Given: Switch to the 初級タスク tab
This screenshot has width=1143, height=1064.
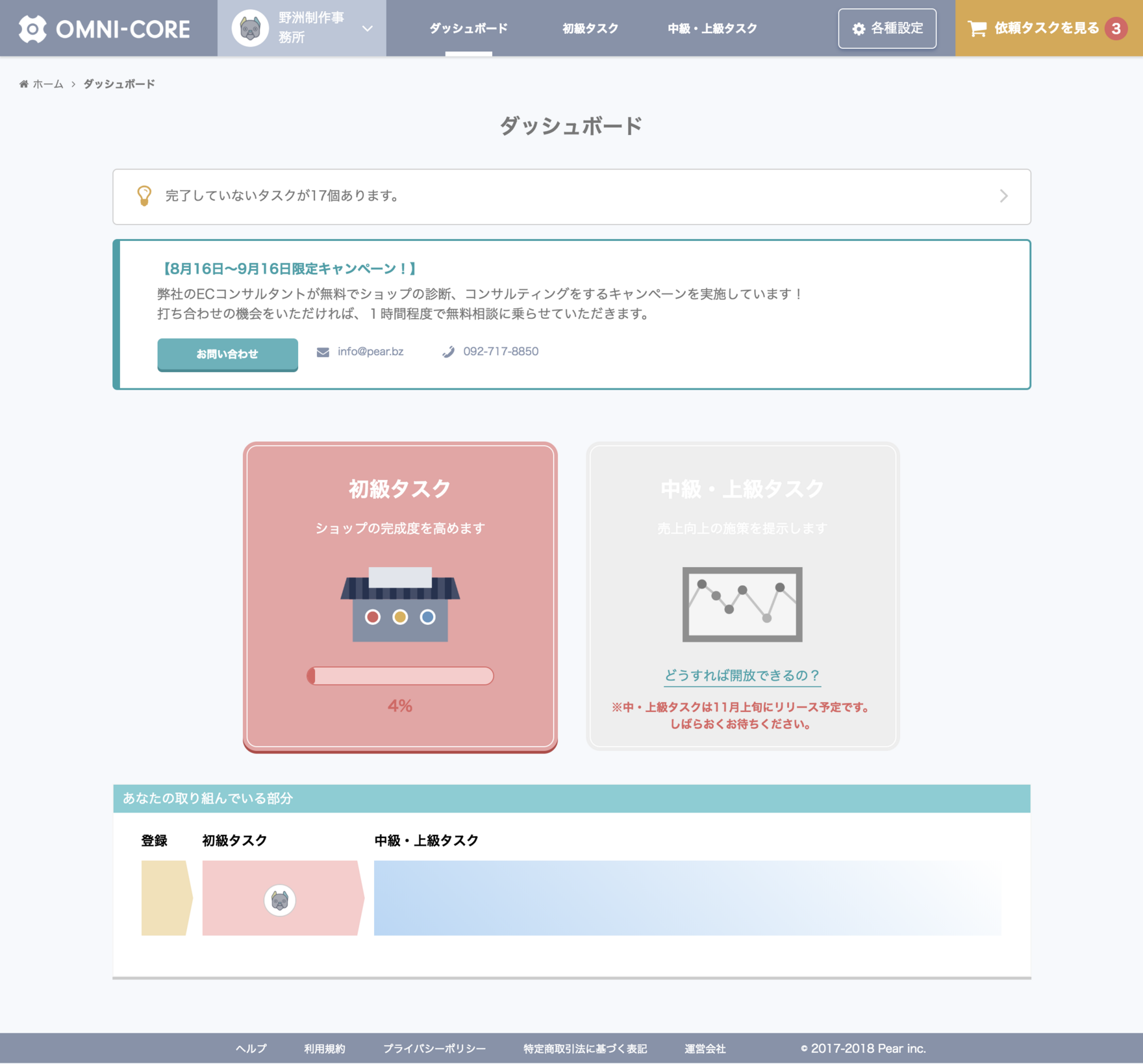Looking at the screenshot, I should 590,29.
